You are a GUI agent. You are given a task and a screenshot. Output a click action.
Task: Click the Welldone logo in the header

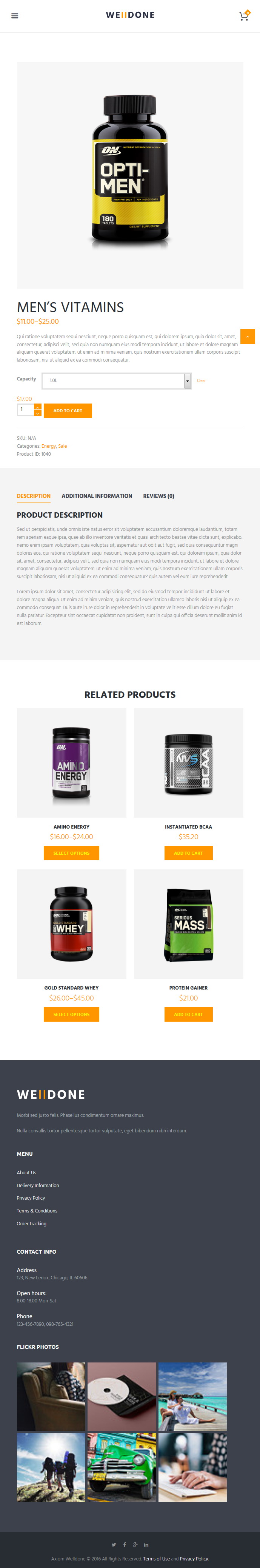[130, 15]
